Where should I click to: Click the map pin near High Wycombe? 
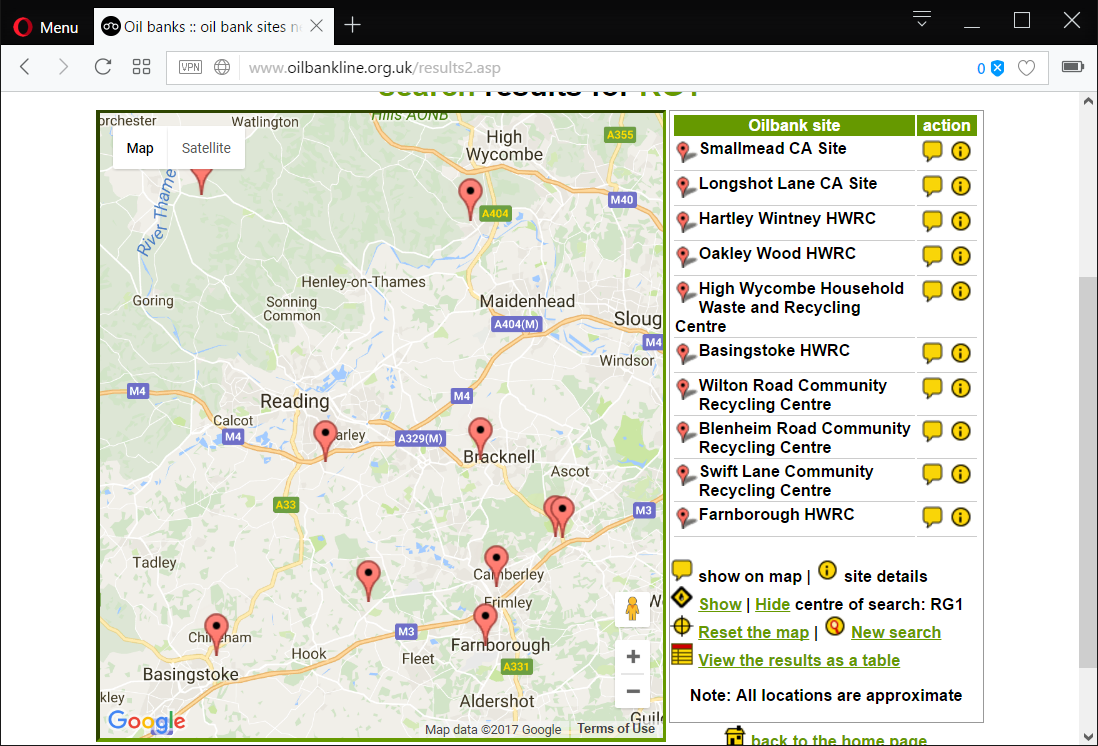click(x=470, y=198)
